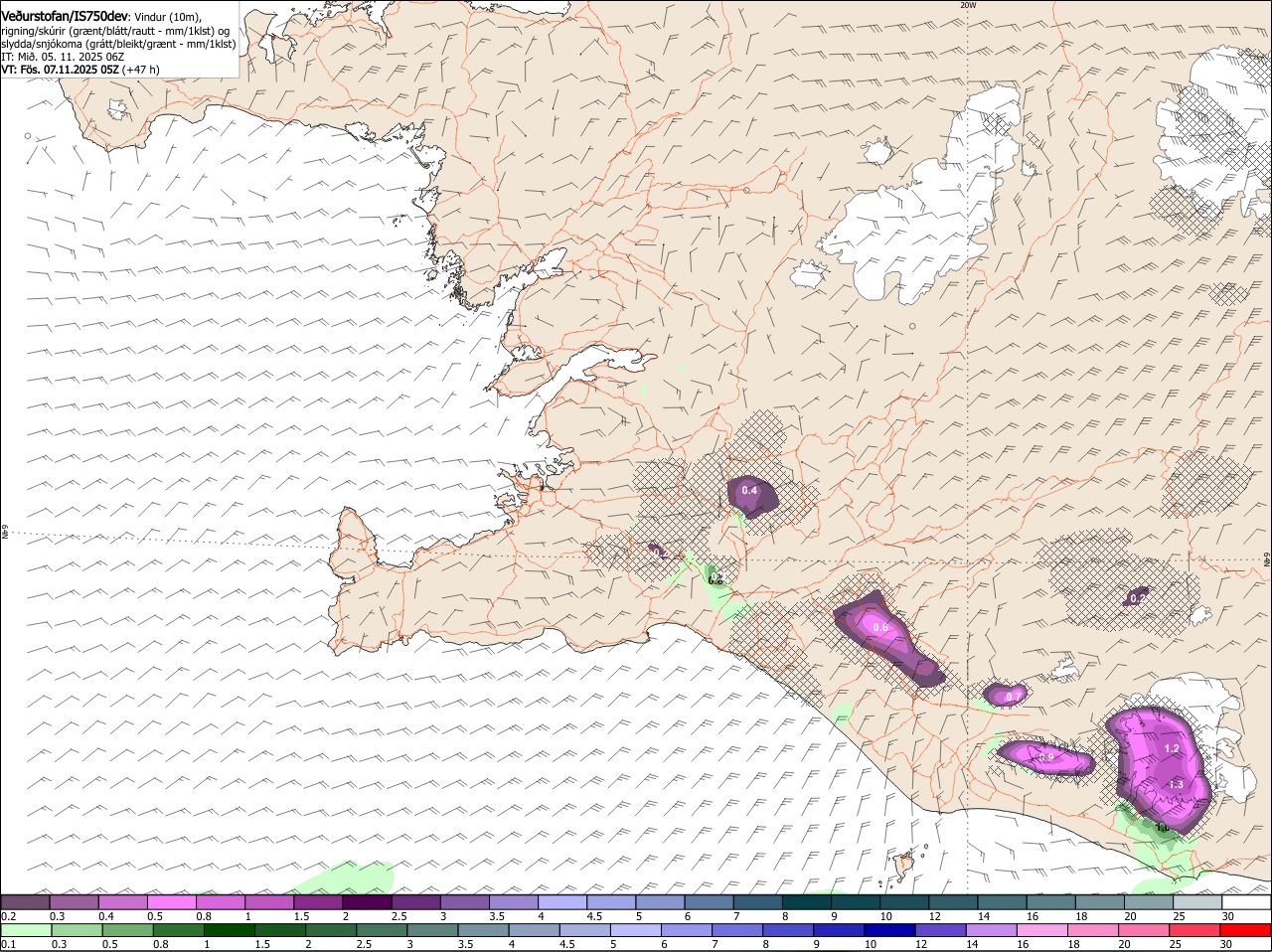Pick the upper legend swatch labeled 0.2
This screenshot has height=952, width=1272.
click(25, 902)
